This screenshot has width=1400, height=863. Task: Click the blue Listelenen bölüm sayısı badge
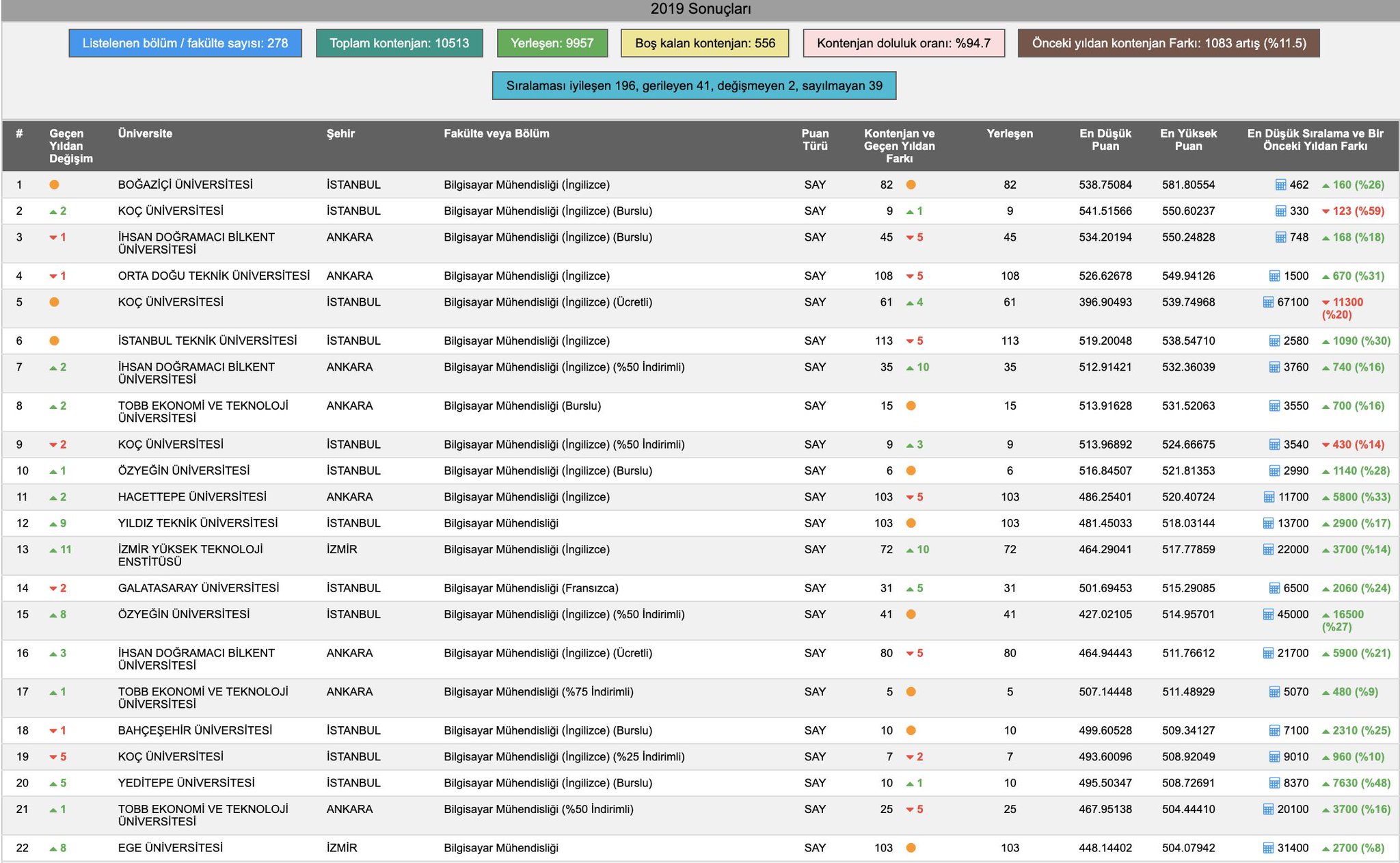tap(185, 43)
